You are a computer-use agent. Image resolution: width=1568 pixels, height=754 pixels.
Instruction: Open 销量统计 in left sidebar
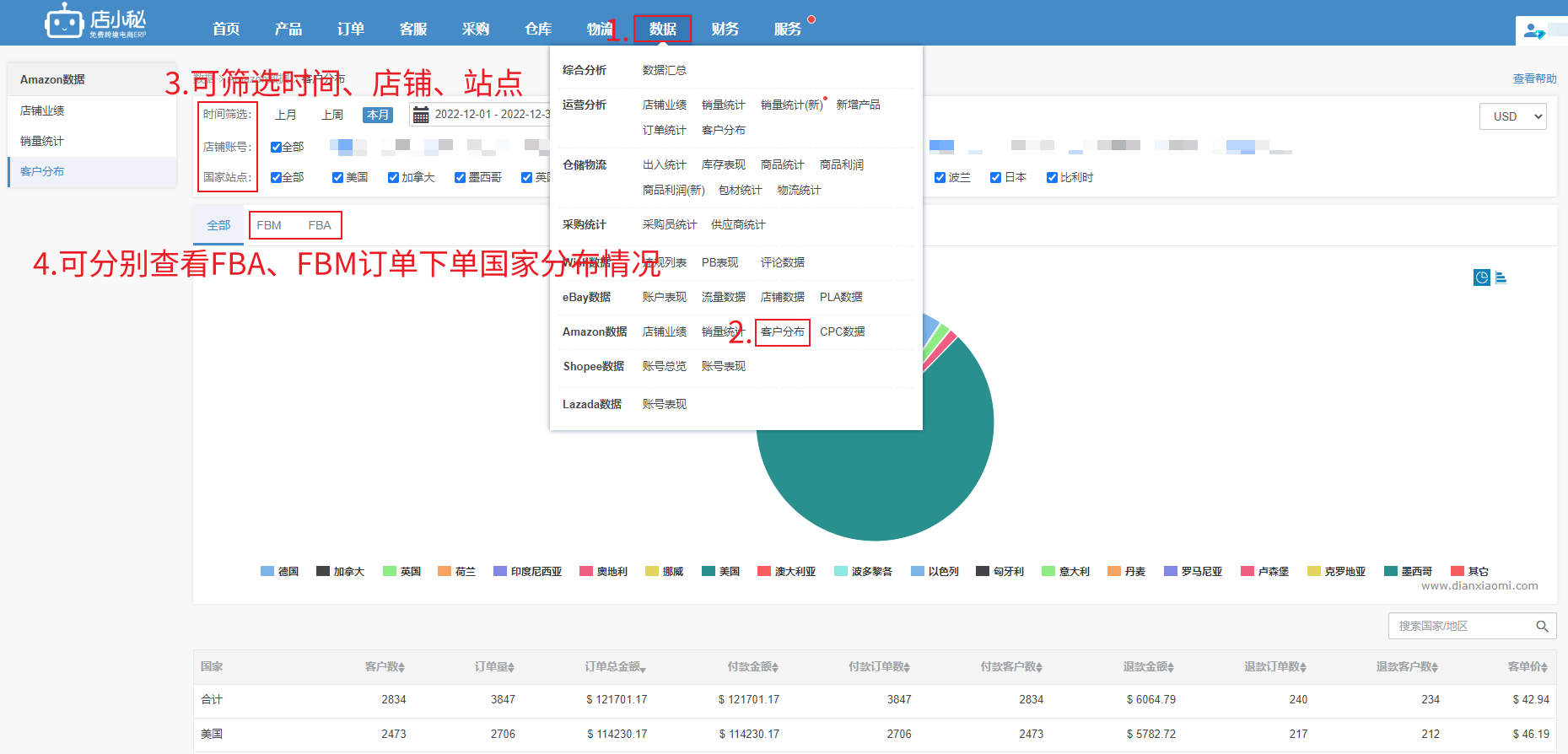pos(42,141)
